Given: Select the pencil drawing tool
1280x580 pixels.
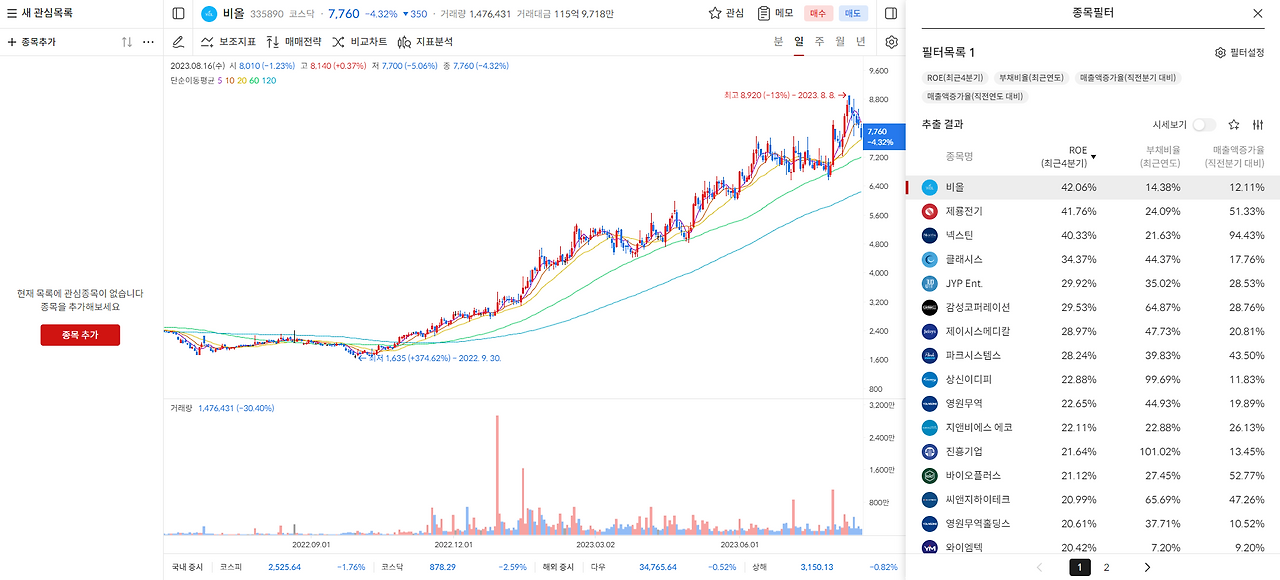Looking at the screenshot, I should (x=178, y=42).
